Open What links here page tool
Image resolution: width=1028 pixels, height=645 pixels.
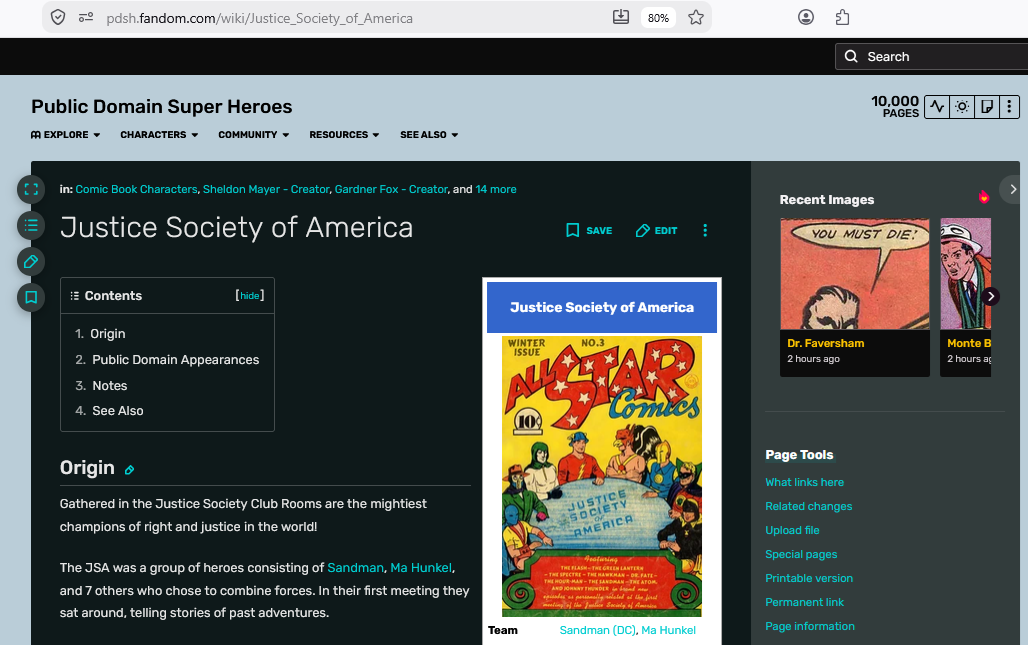point(804,482)
